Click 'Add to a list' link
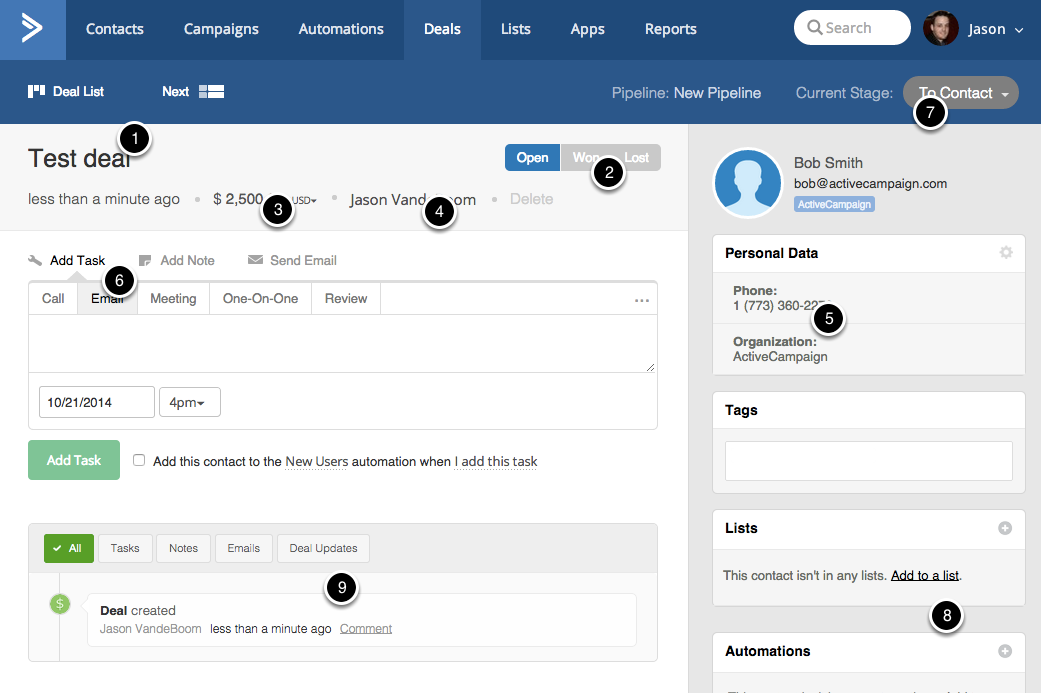1041x693 pixels. tap(925, 576)
